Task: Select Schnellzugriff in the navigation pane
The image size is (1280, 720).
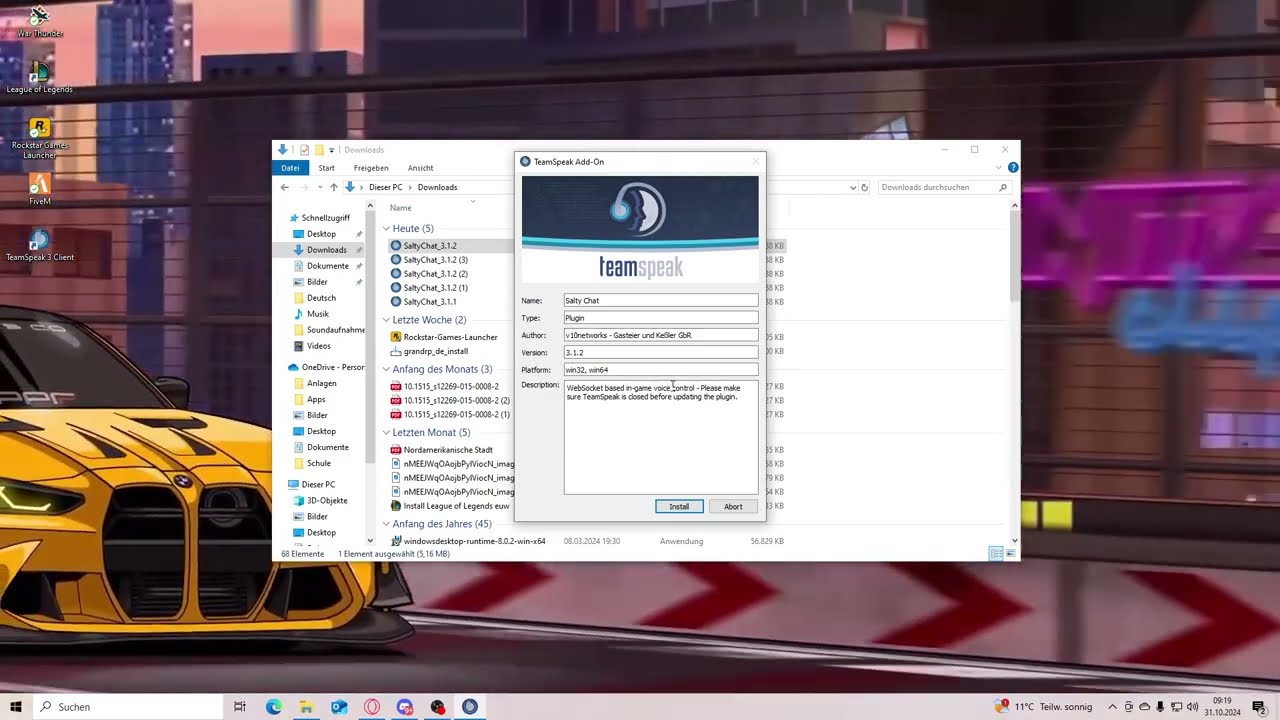Action: (325, 218)
